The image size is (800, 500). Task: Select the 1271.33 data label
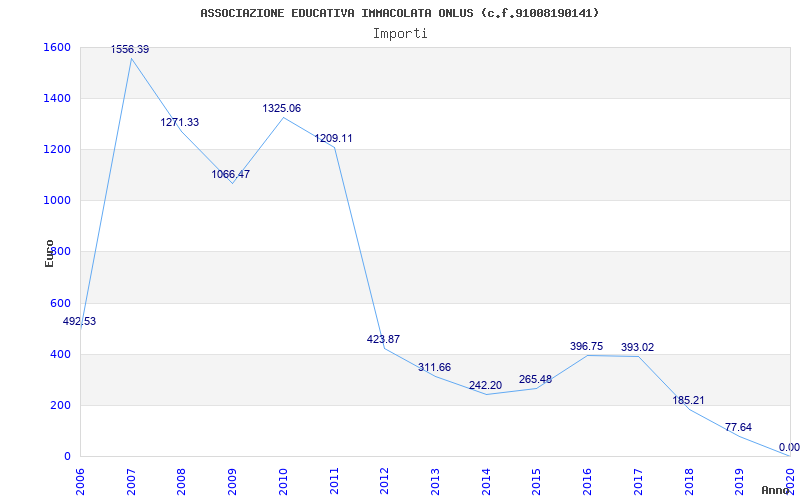pyautogui.click(x=180, y=122)
